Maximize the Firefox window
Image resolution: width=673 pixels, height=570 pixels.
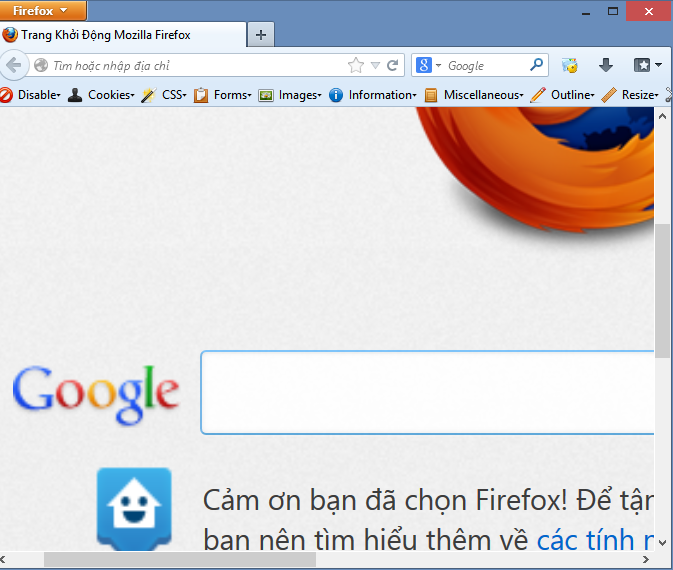(613, 11)
